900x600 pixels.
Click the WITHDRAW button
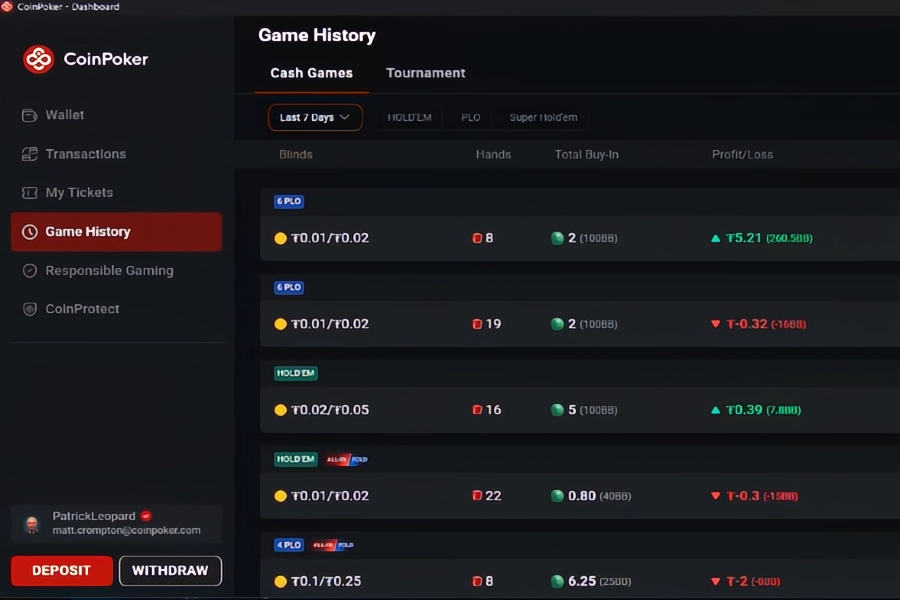tap(170, 571)
